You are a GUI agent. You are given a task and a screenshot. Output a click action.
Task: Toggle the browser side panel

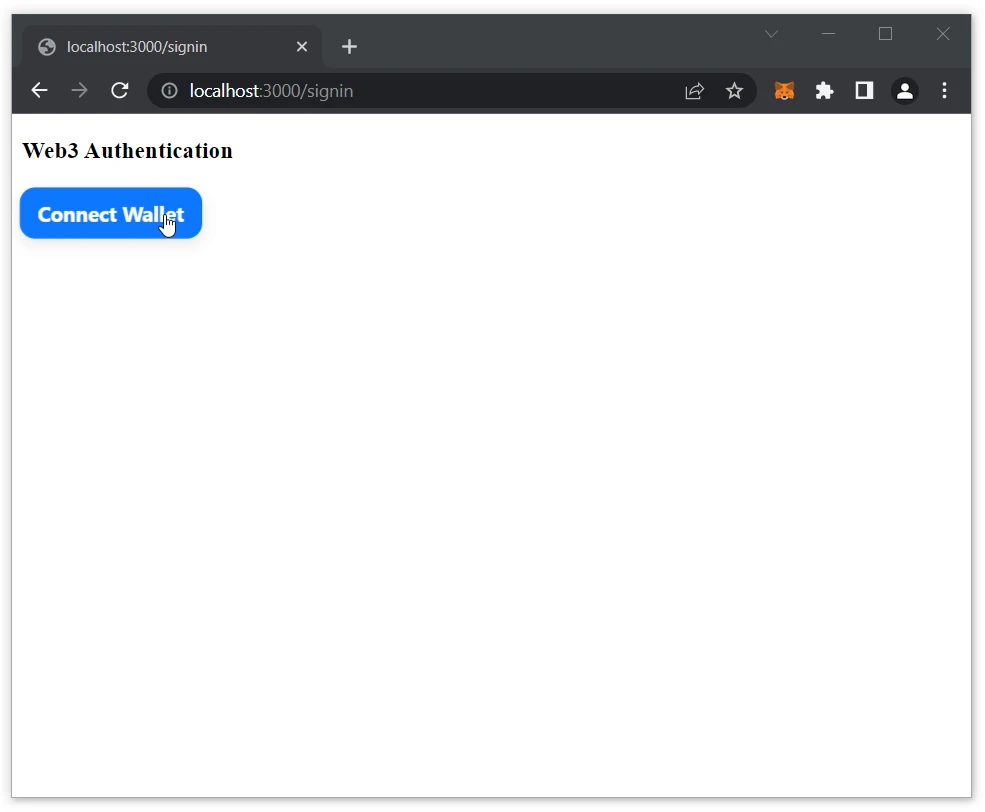pyautogui.click(x=864, y=91)
